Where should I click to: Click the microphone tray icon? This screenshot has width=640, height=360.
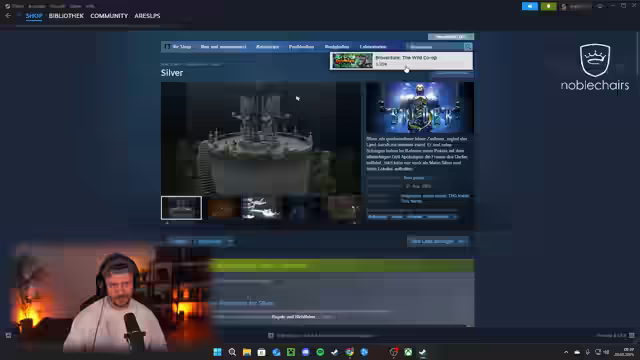[x=587, y=352]
